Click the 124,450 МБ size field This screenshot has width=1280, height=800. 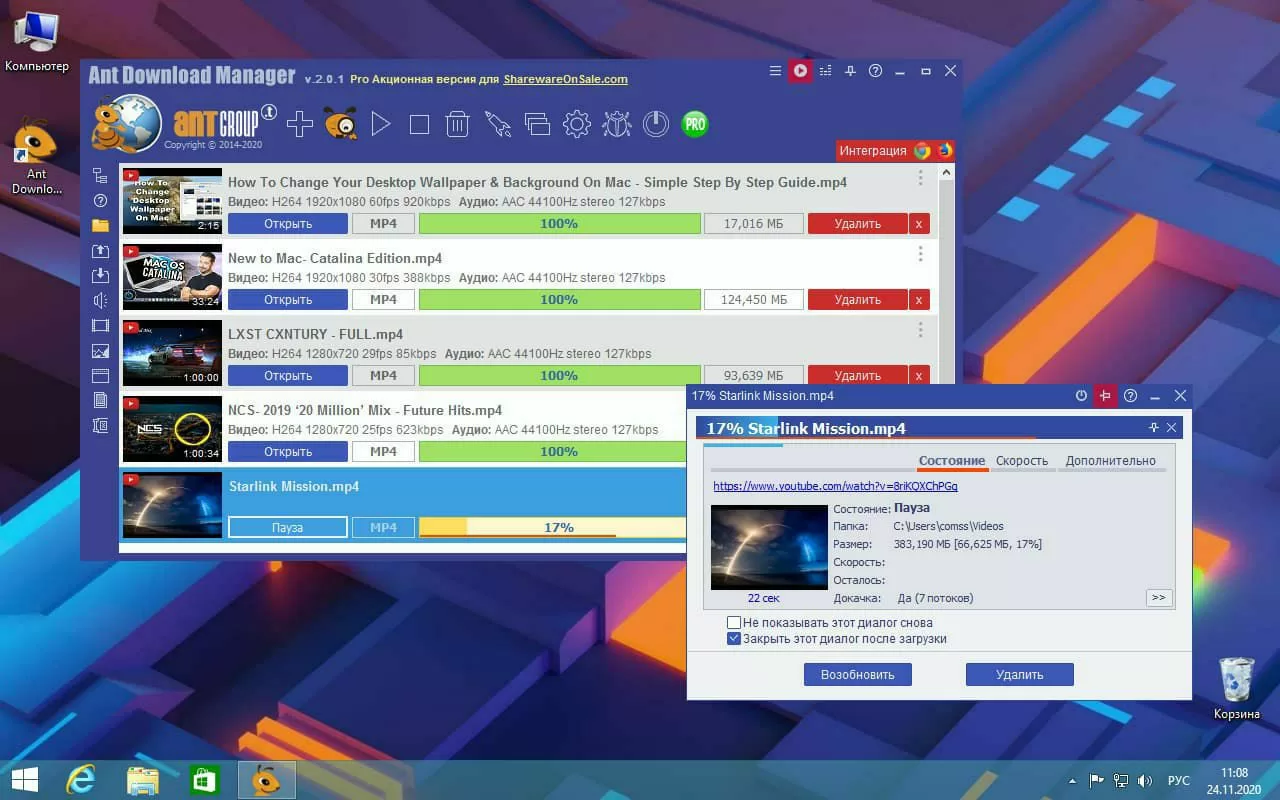click(x=753, y=299)
